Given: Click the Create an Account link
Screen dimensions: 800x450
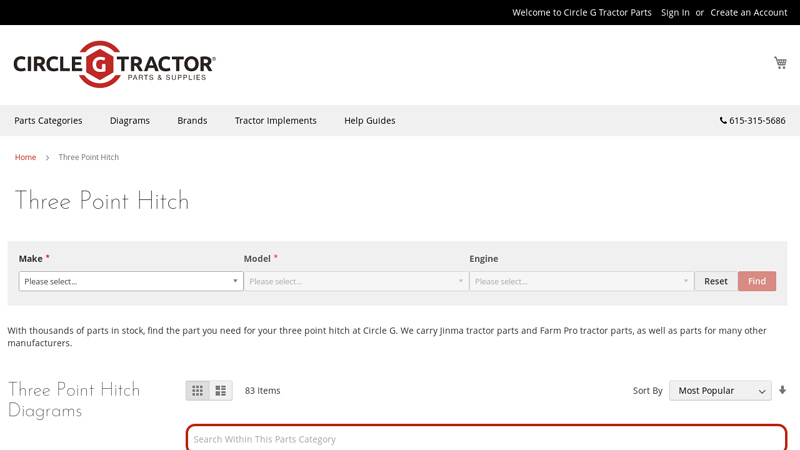Looking at the screenshot, I should point(749,12).
